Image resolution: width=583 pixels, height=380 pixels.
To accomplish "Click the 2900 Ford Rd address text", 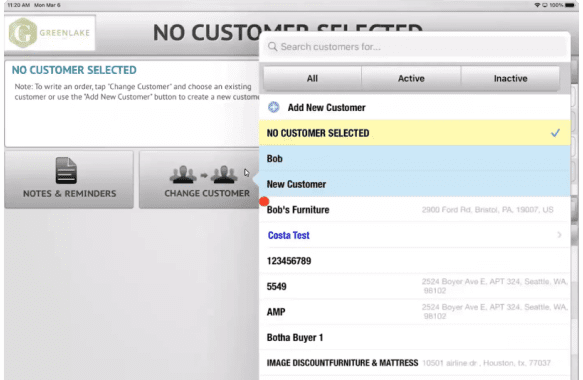I will coord(487,210).
